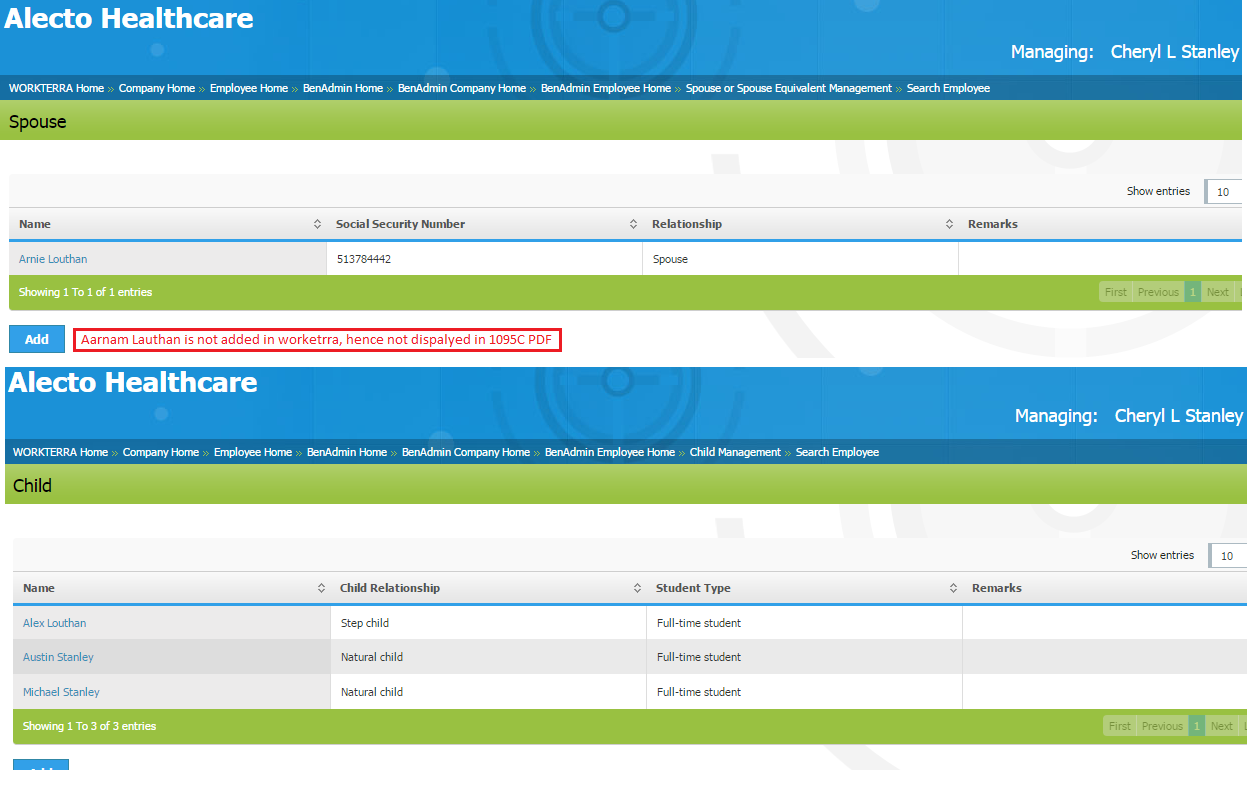Click the Social Security Number header text
This screenshot has height=787, width=1247.
400,224
